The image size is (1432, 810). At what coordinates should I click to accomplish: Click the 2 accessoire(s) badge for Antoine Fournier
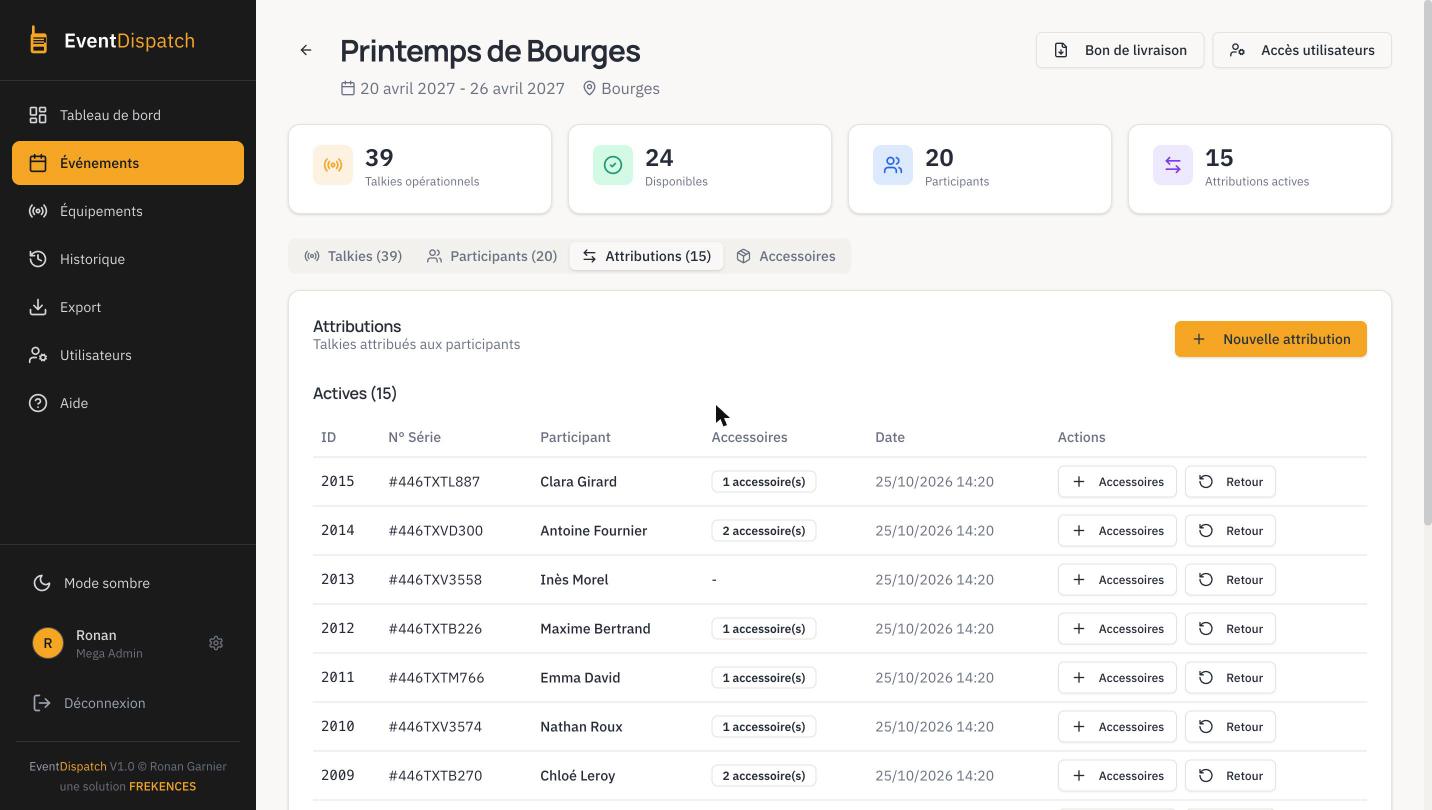(x=764, y=531)
